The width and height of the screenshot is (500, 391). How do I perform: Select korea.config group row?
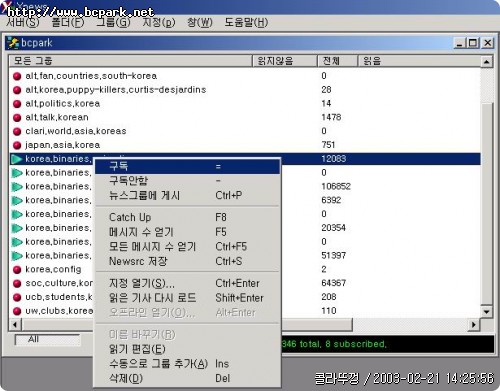[x=245, y=270]
